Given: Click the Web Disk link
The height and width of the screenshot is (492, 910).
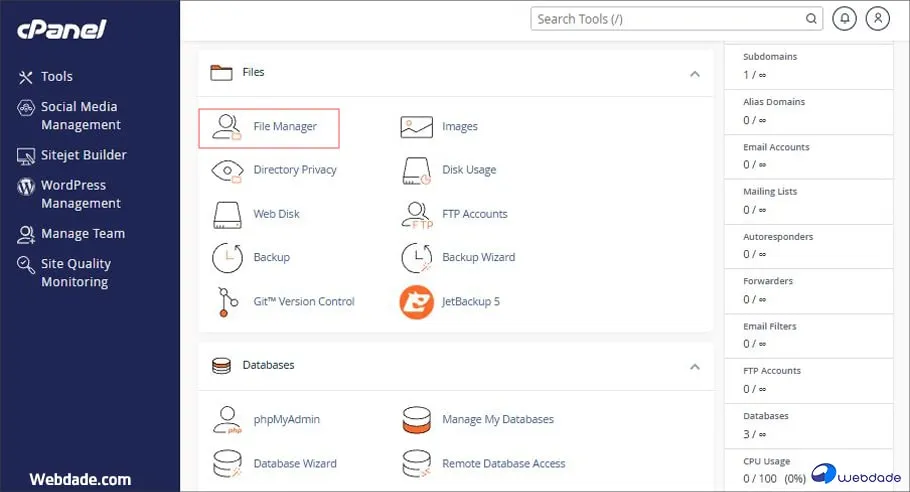Looking at the screenshot, I should tap(276, 214).
